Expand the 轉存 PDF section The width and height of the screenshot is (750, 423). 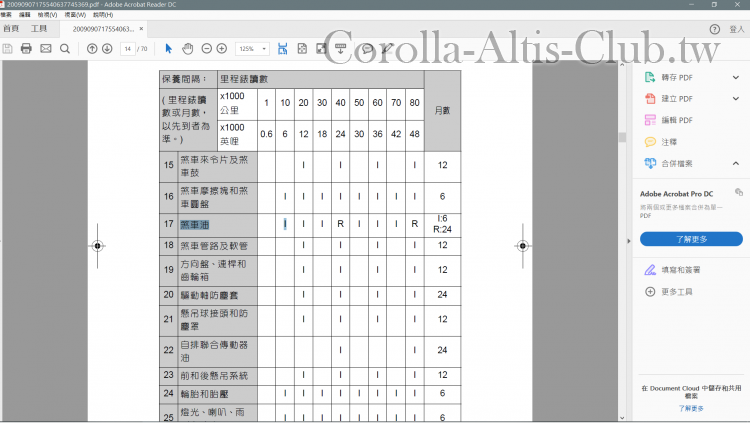coord(735,77)
